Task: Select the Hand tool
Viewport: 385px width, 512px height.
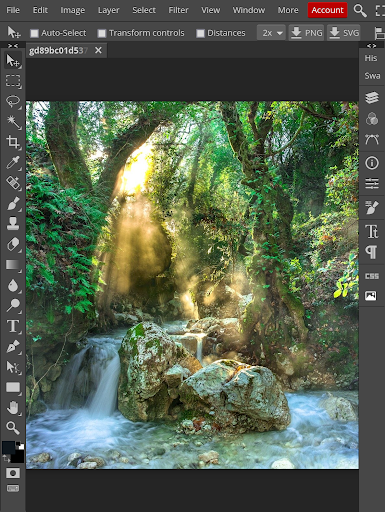Action: click(x=13, y=407)
